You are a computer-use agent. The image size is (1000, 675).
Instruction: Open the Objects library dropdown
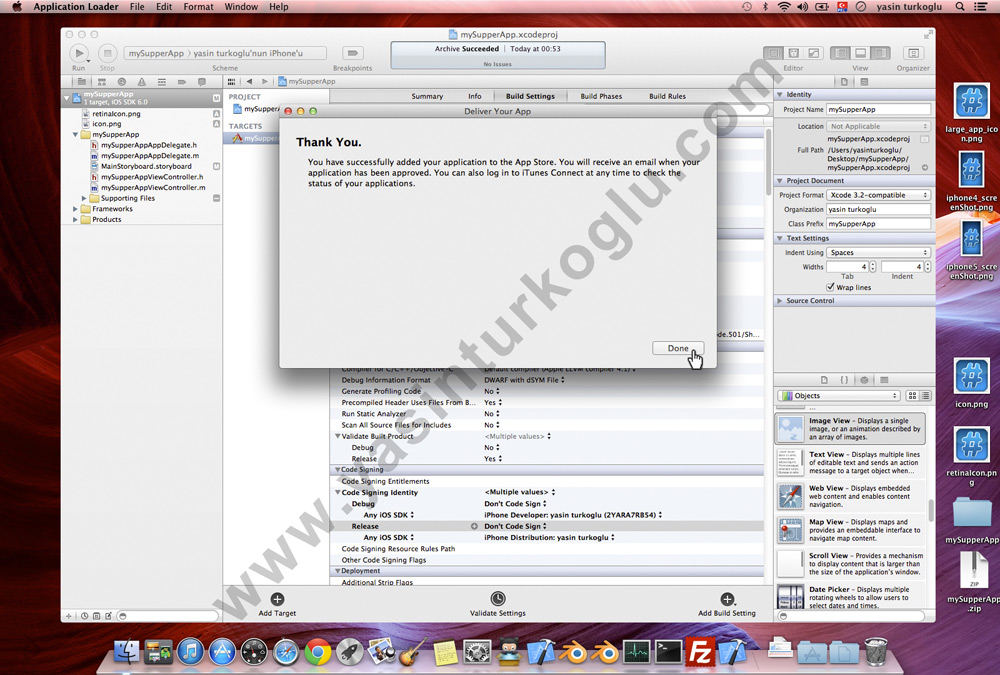(x=839, y=396)
